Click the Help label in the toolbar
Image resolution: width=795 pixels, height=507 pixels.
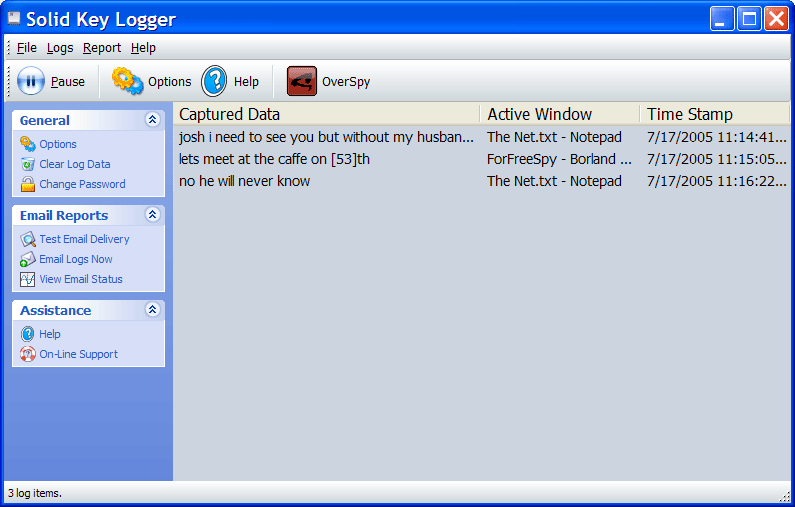coord(246,82)
